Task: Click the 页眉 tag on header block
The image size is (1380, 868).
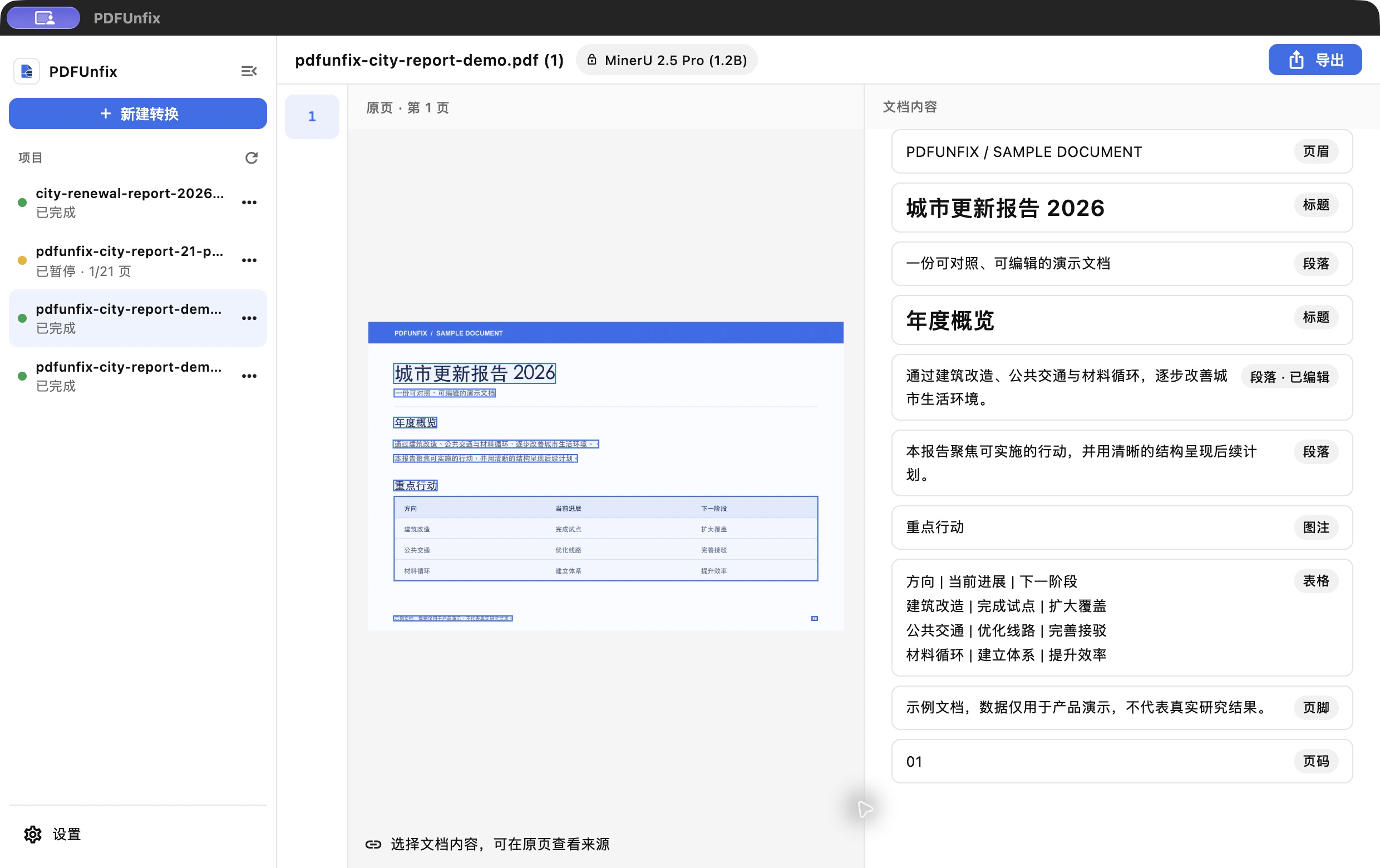Action: pyautogui.click(x=1316, y=151)
